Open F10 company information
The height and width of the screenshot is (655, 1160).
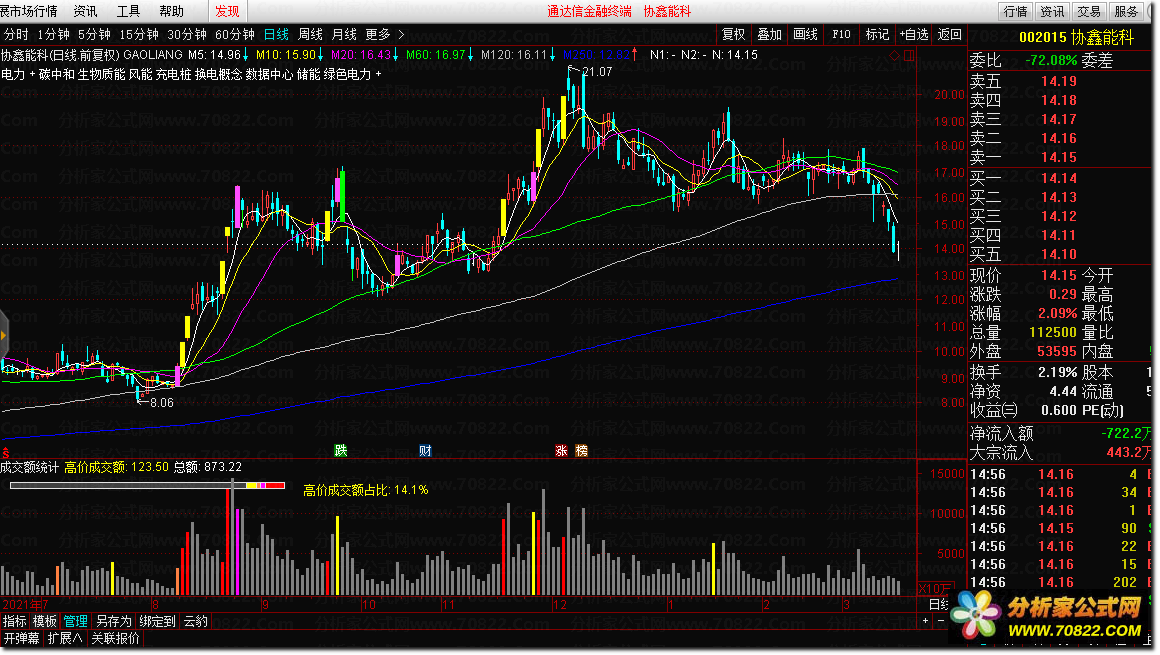pos(841,35)
